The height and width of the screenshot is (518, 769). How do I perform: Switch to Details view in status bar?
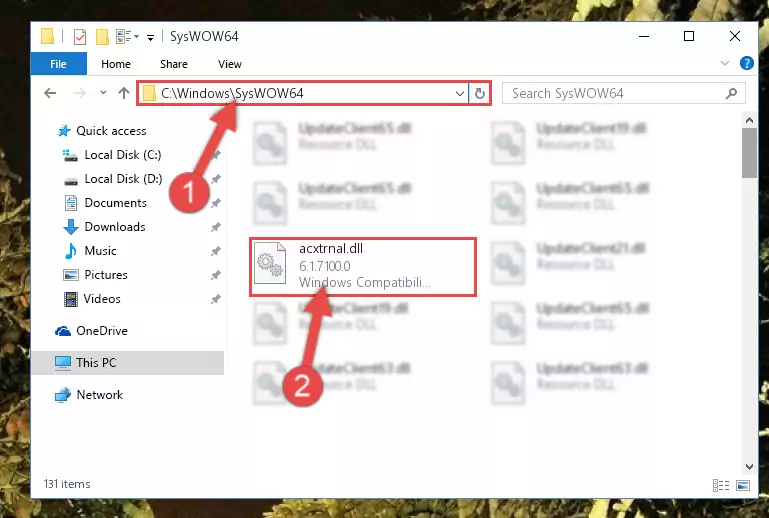(720, 485)
